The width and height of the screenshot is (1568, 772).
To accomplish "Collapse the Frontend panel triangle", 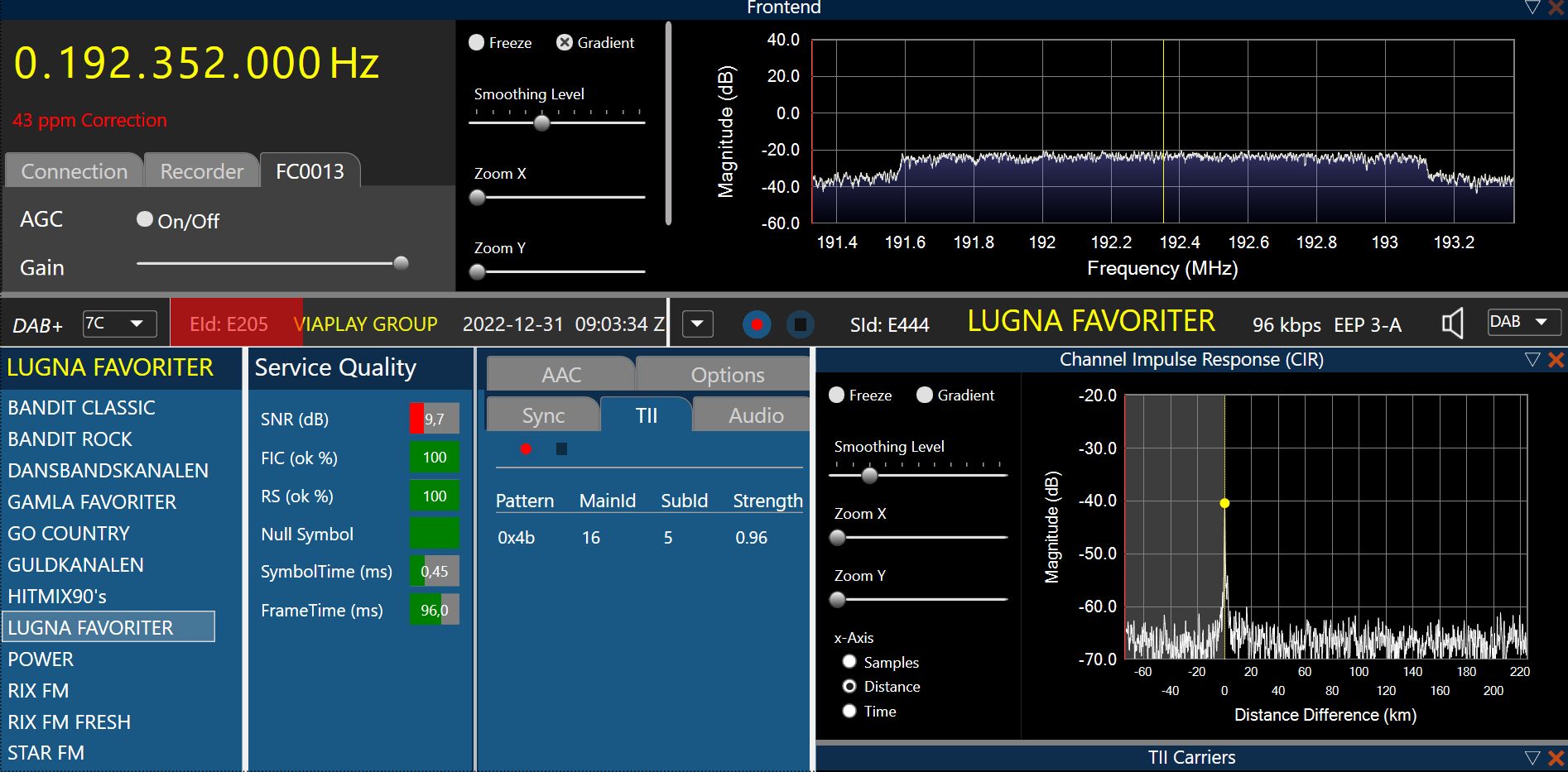I will tap(1532, 7).
